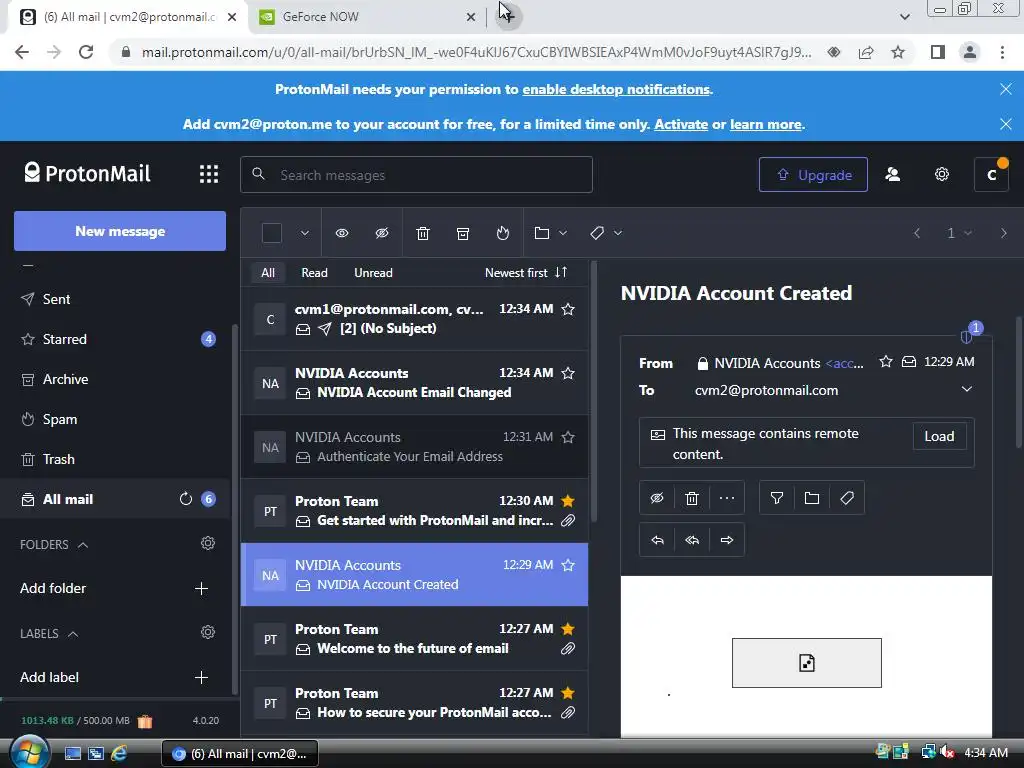Delete the open message using trash icon
The width and height of the screenshot is (1024, 768).
[x=692, y=498]
